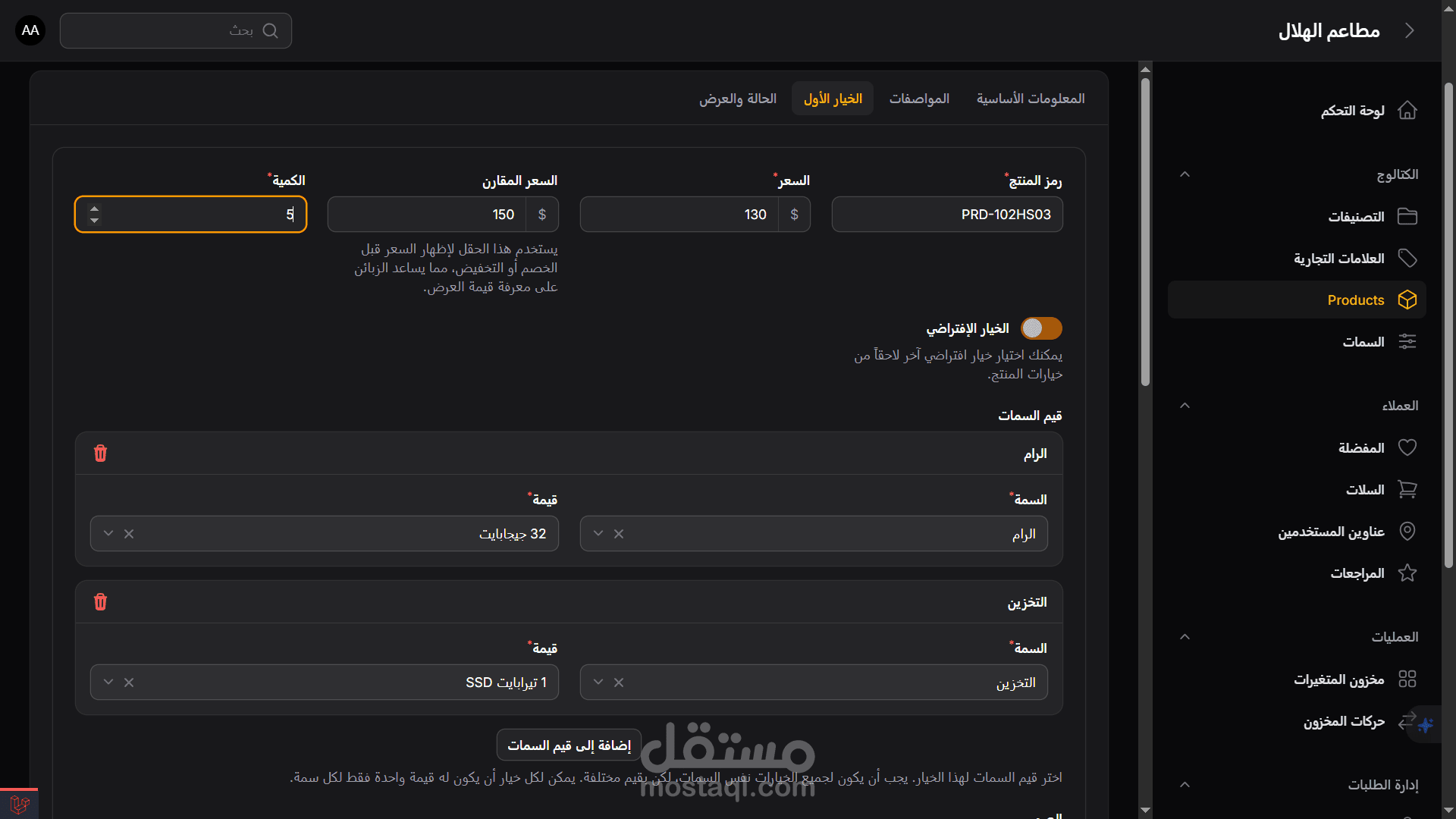Delete the التخزين attribute value row
Screen dimensions: 1456x819
[100, 602]
